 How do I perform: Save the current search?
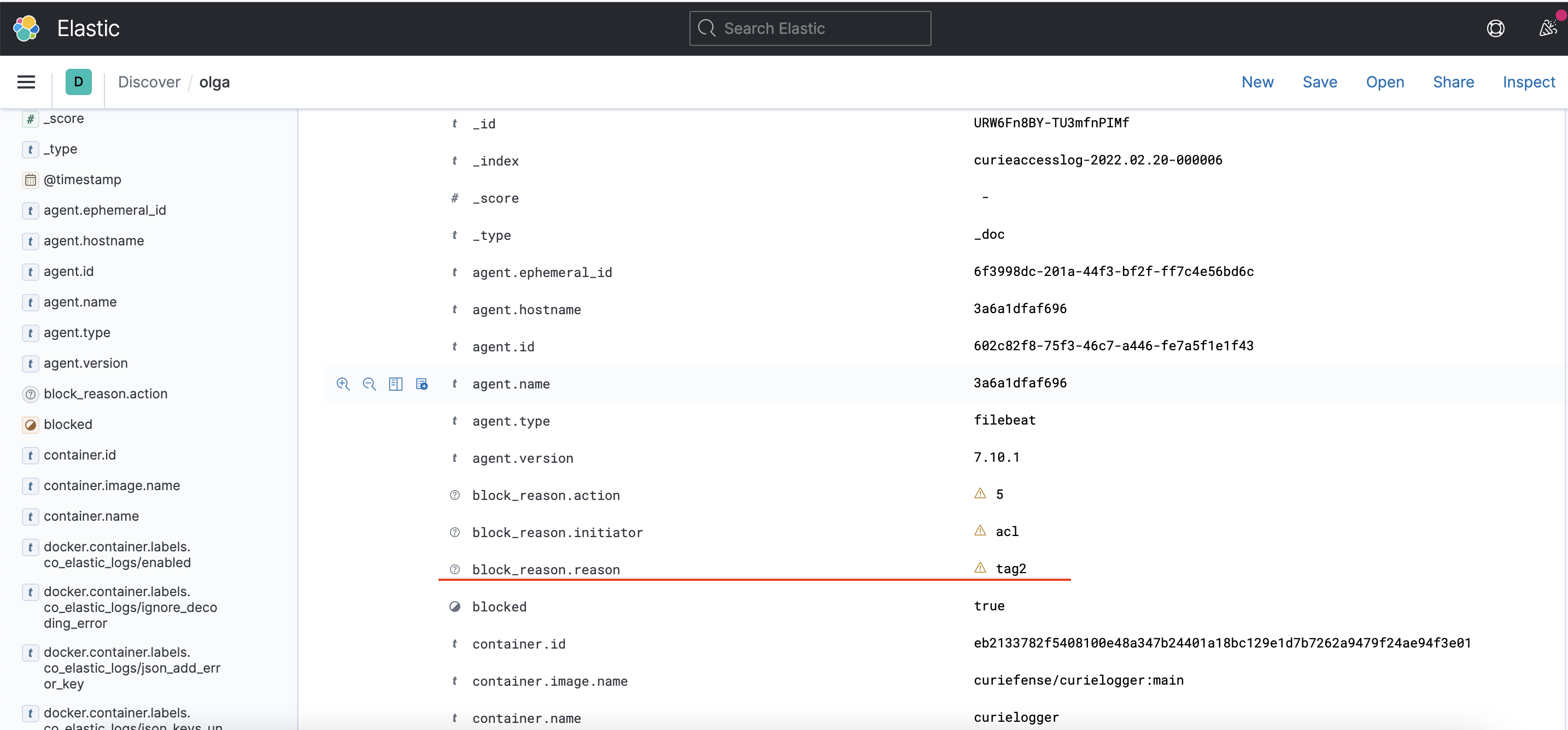pyautogui.click(x=1320, y=81)
